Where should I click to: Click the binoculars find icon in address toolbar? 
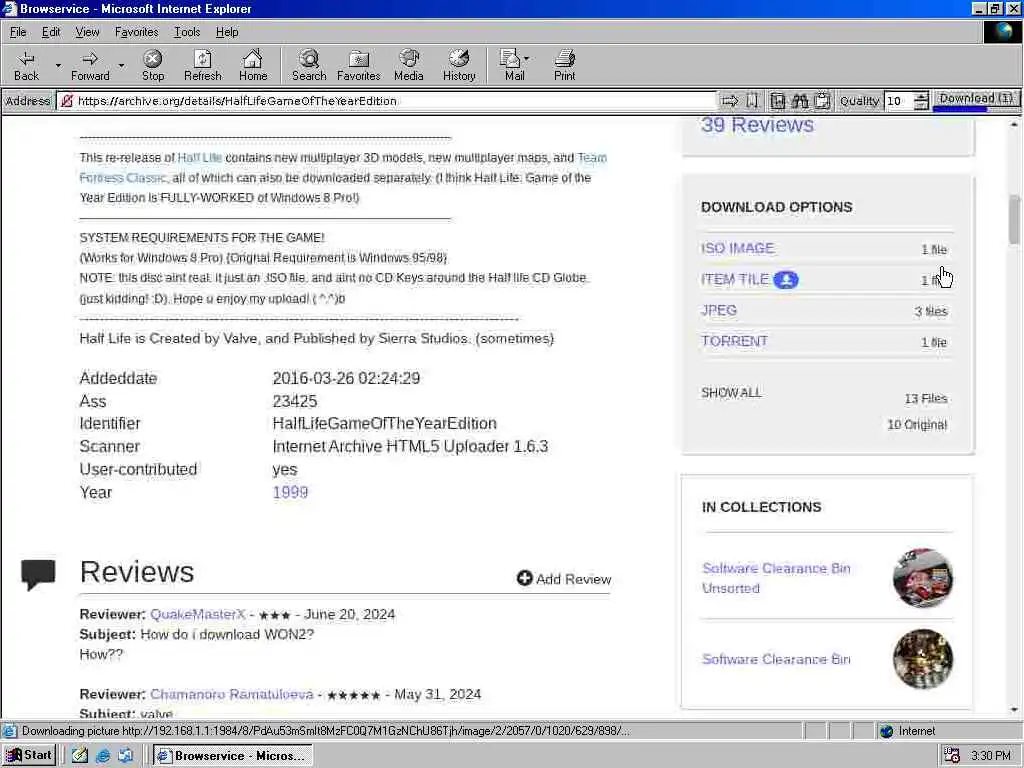[800, 101]
